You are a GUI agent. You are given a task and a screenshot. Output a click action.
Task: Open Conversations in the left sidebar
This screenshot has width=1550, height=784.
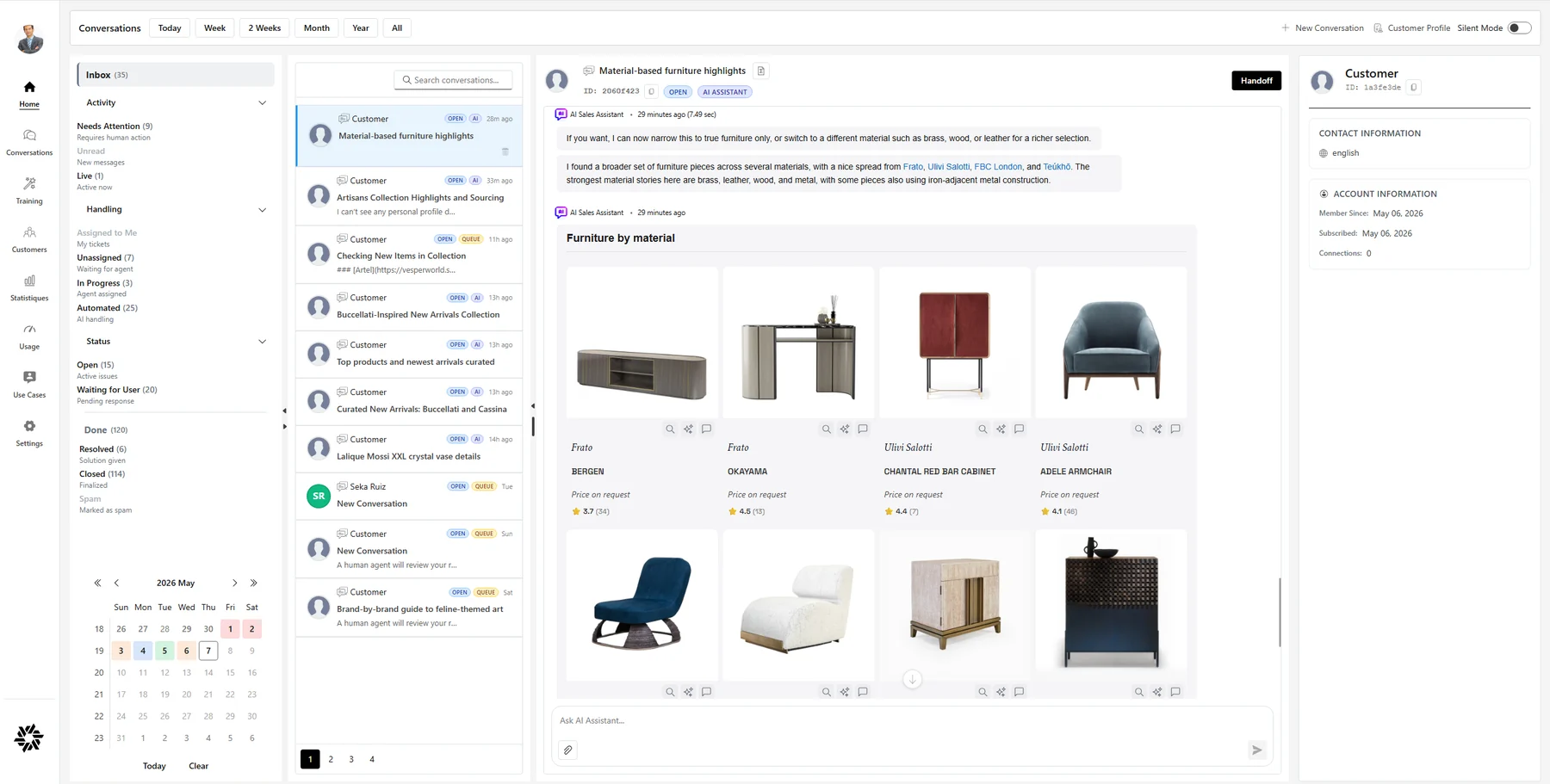pyautogui.click(x=29, y=135)
